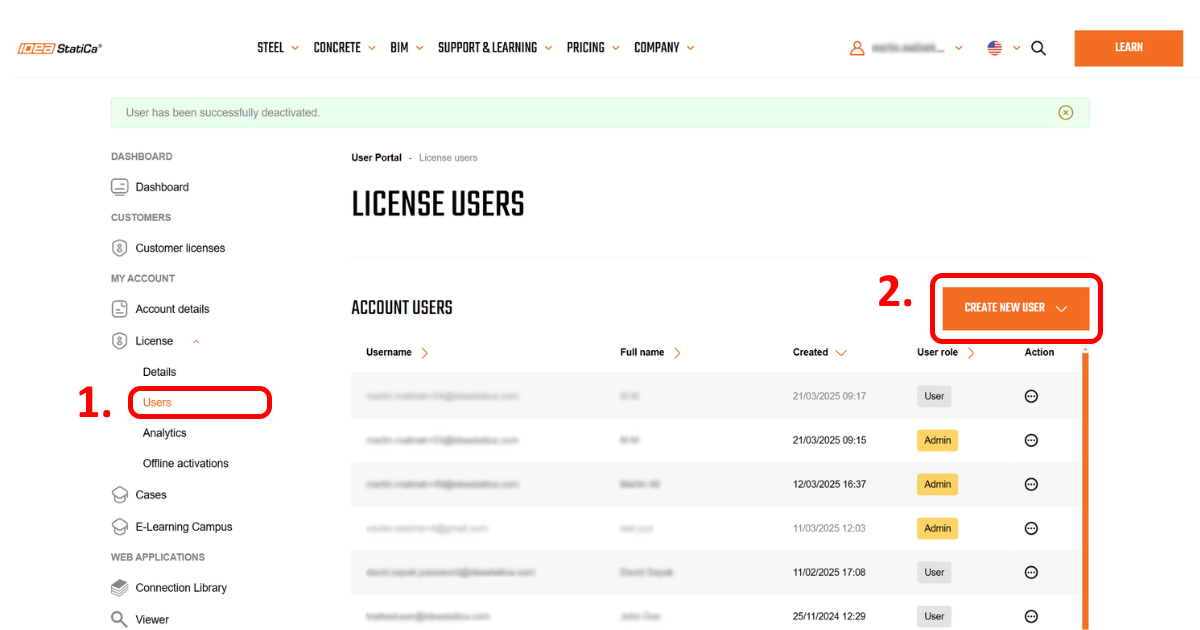Sort the table by Created date arrow
The image size is (1200, 630).
841,353
